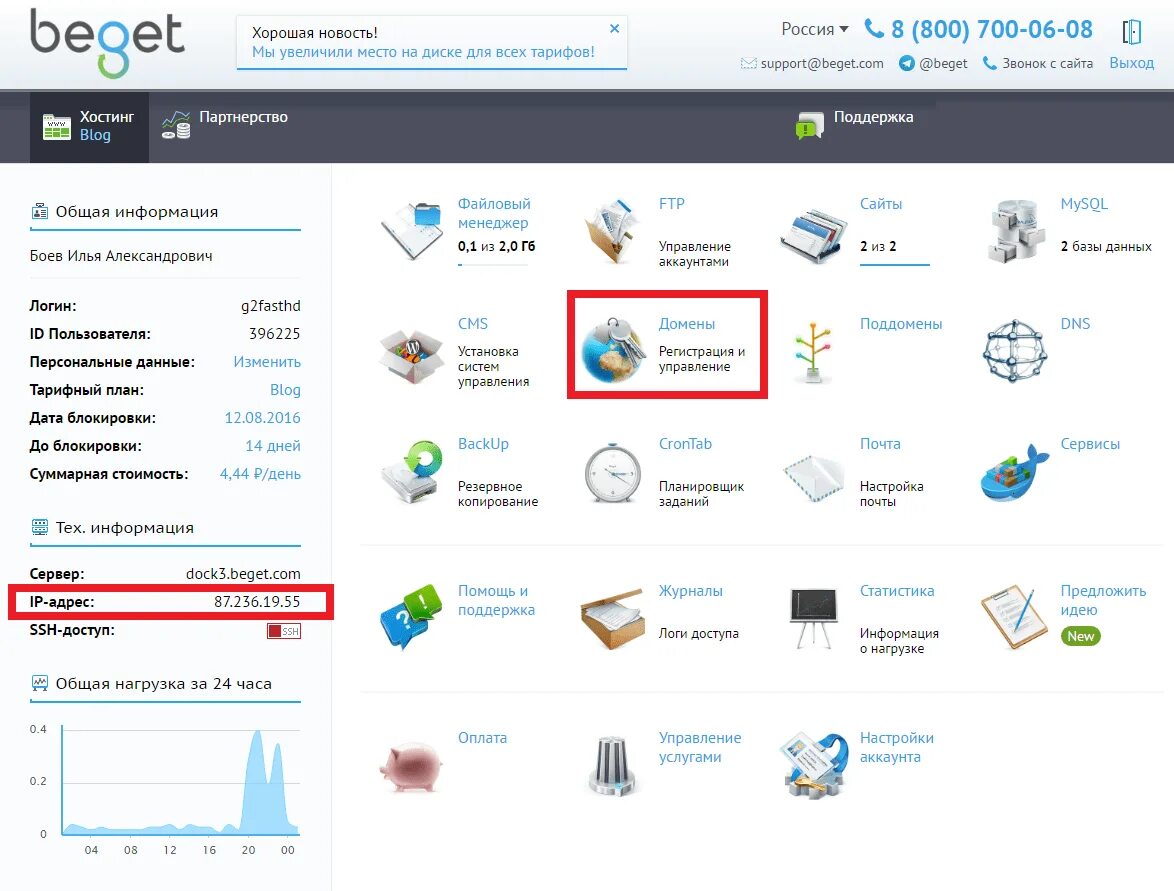Click the MySQL link text
This screenshot has width=1174, height=891.
tap(1083, 204)
